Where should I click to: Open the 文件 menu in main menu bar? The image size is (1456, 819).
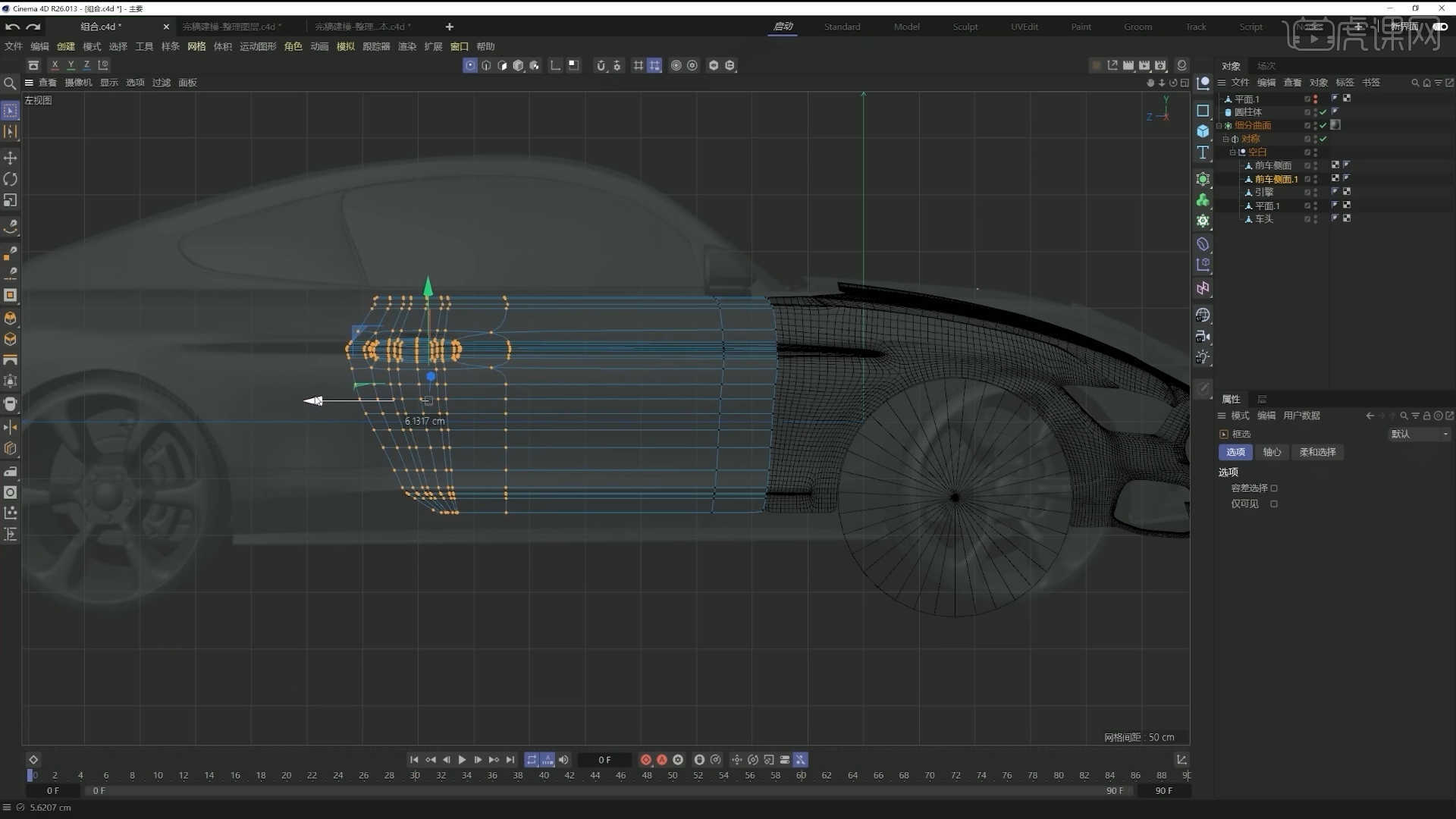pos(14,46)
